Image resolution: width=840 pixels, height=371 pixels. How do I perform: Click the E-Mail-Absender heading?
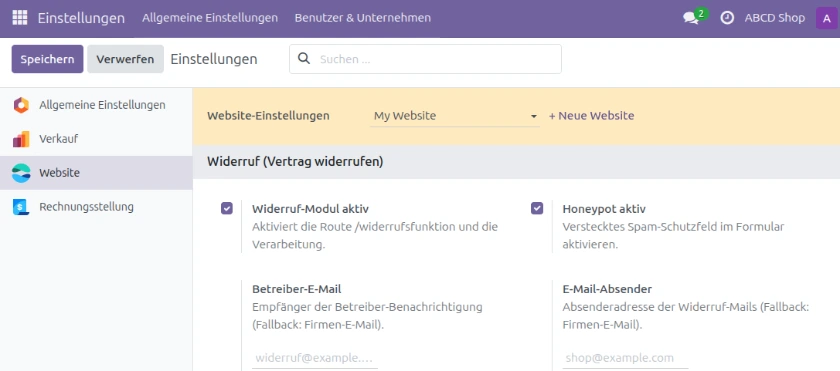[607, 289]
